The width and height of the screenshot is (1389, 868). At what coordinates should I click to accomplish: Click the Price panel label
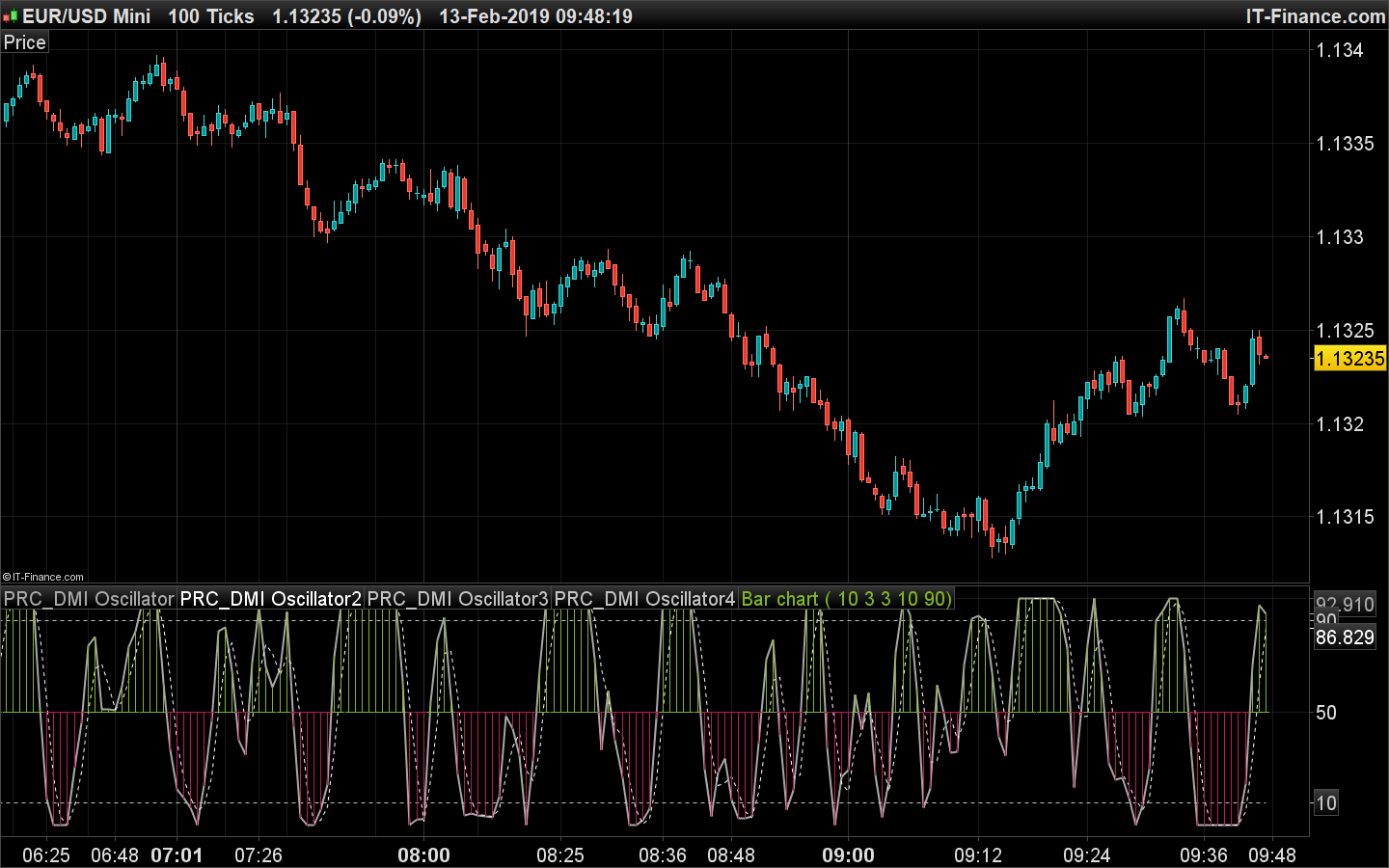pyautogui.click(x=24, y=42)
